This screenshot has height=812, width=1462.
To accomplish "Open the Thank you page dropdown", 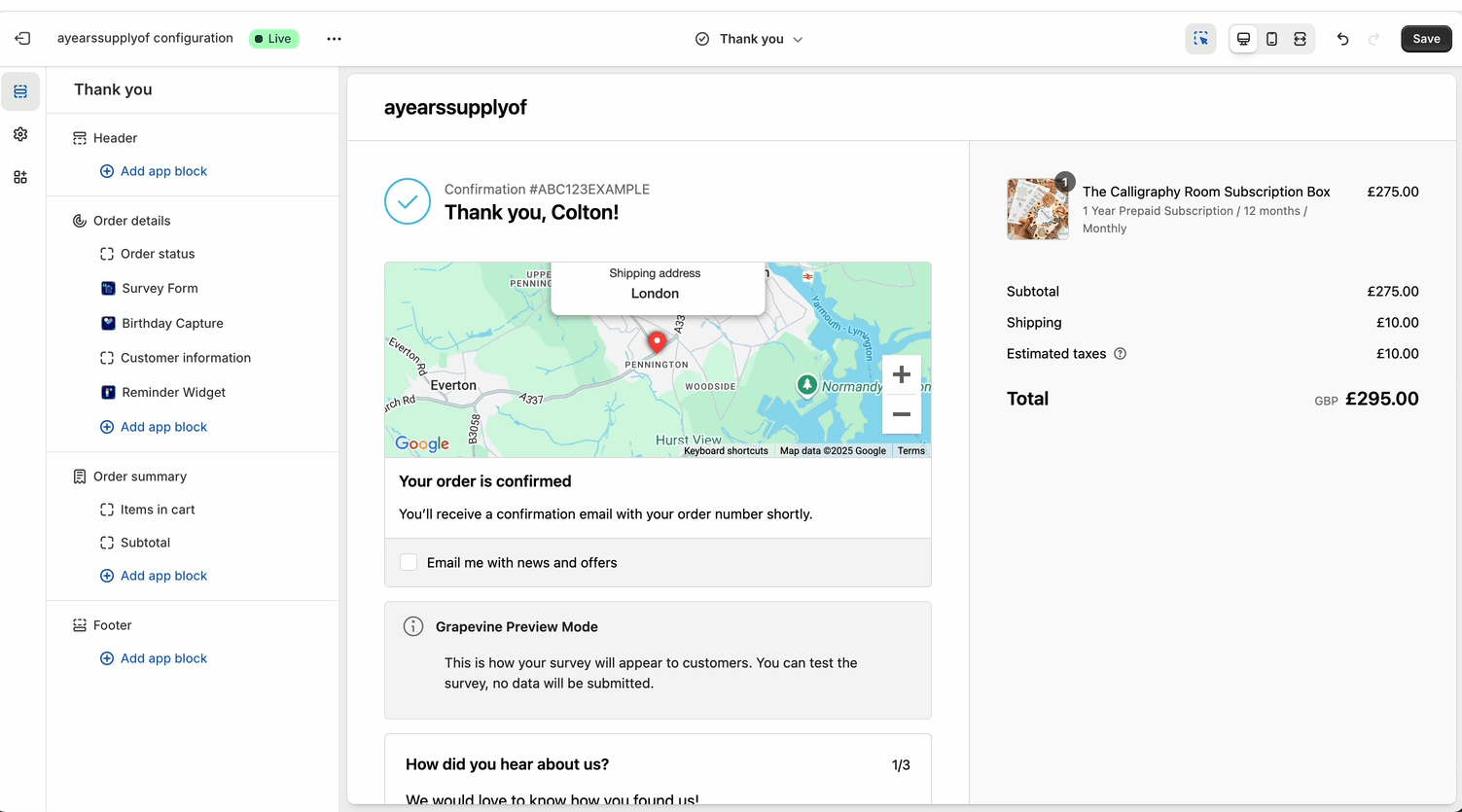I will click(750, 39).
